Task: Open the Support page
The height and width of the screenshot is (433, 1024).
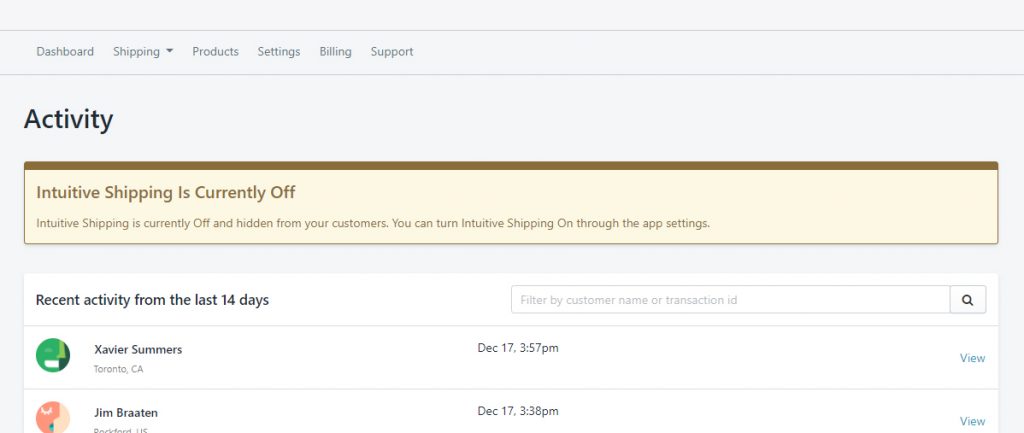Action: [x=392, y=52]
